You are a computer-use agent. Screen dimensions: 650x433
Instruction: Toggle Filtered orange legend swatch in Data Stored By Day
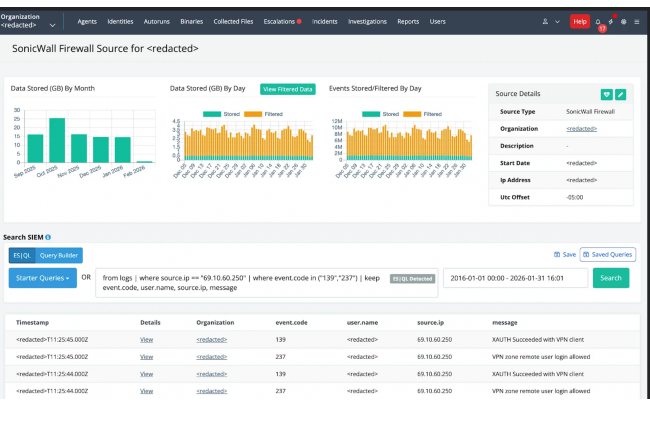(253, 114)
